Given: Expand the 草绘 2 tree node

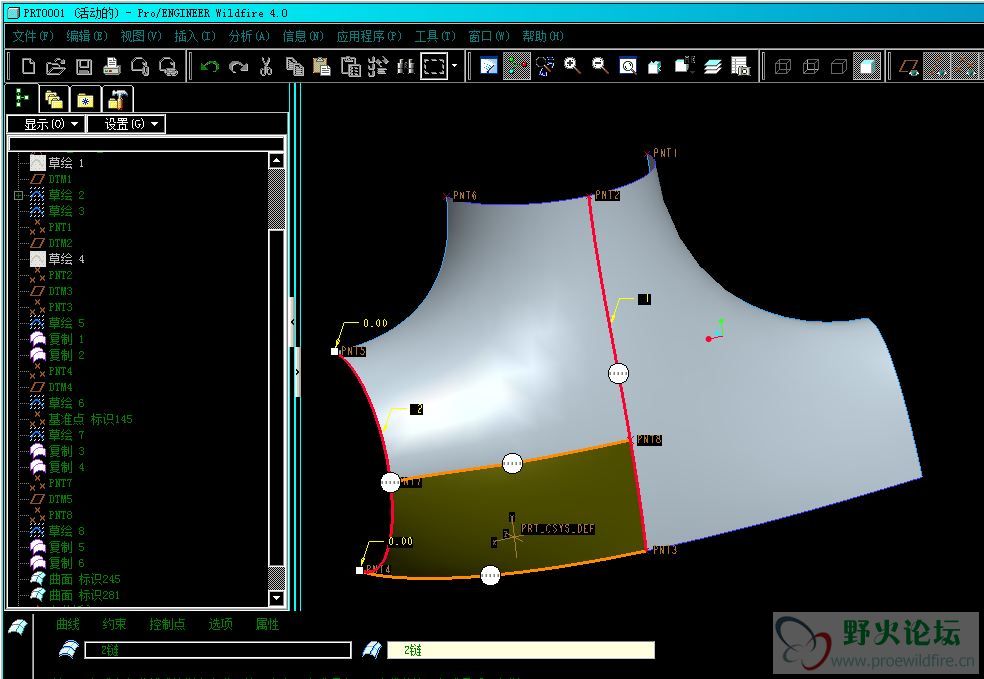Looking at the screenshot, I should pos(18,195).
